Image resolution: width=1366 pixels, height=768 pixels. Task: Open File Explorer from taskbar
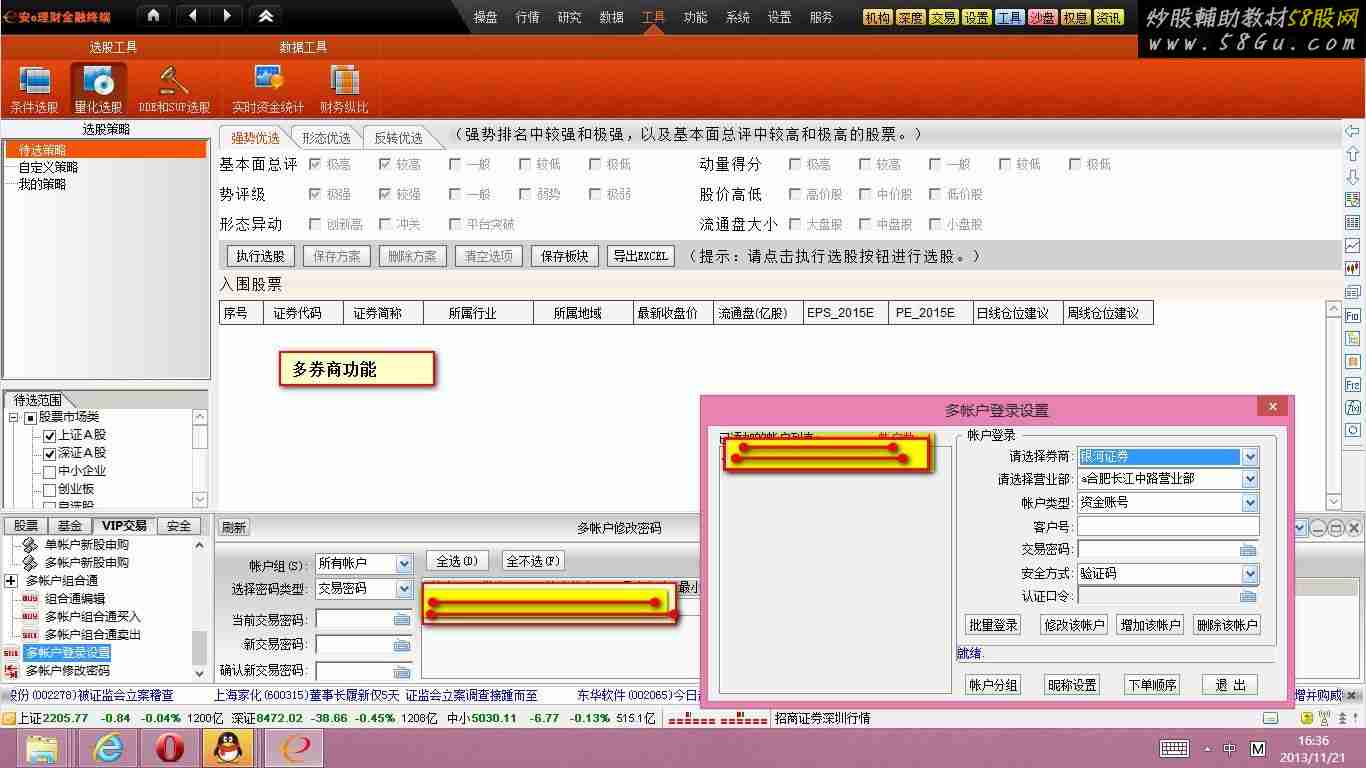click(43, 747)
